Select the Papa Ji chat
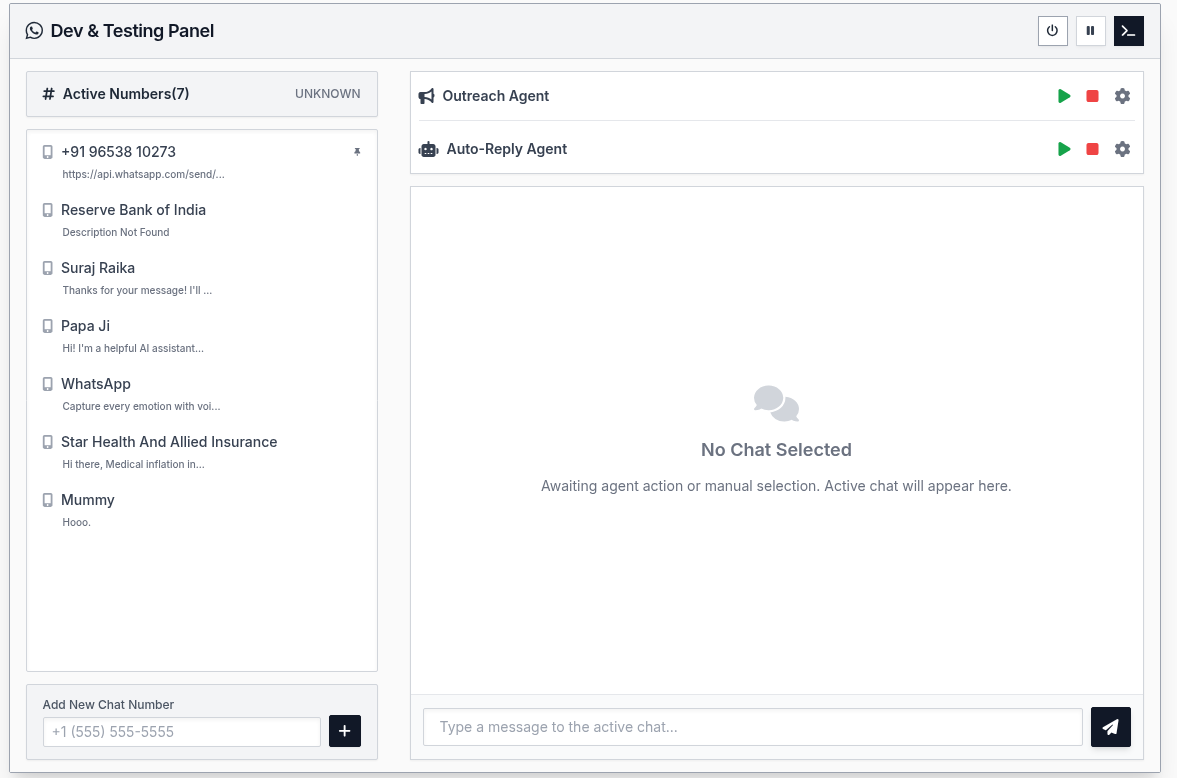 (85, 326)
